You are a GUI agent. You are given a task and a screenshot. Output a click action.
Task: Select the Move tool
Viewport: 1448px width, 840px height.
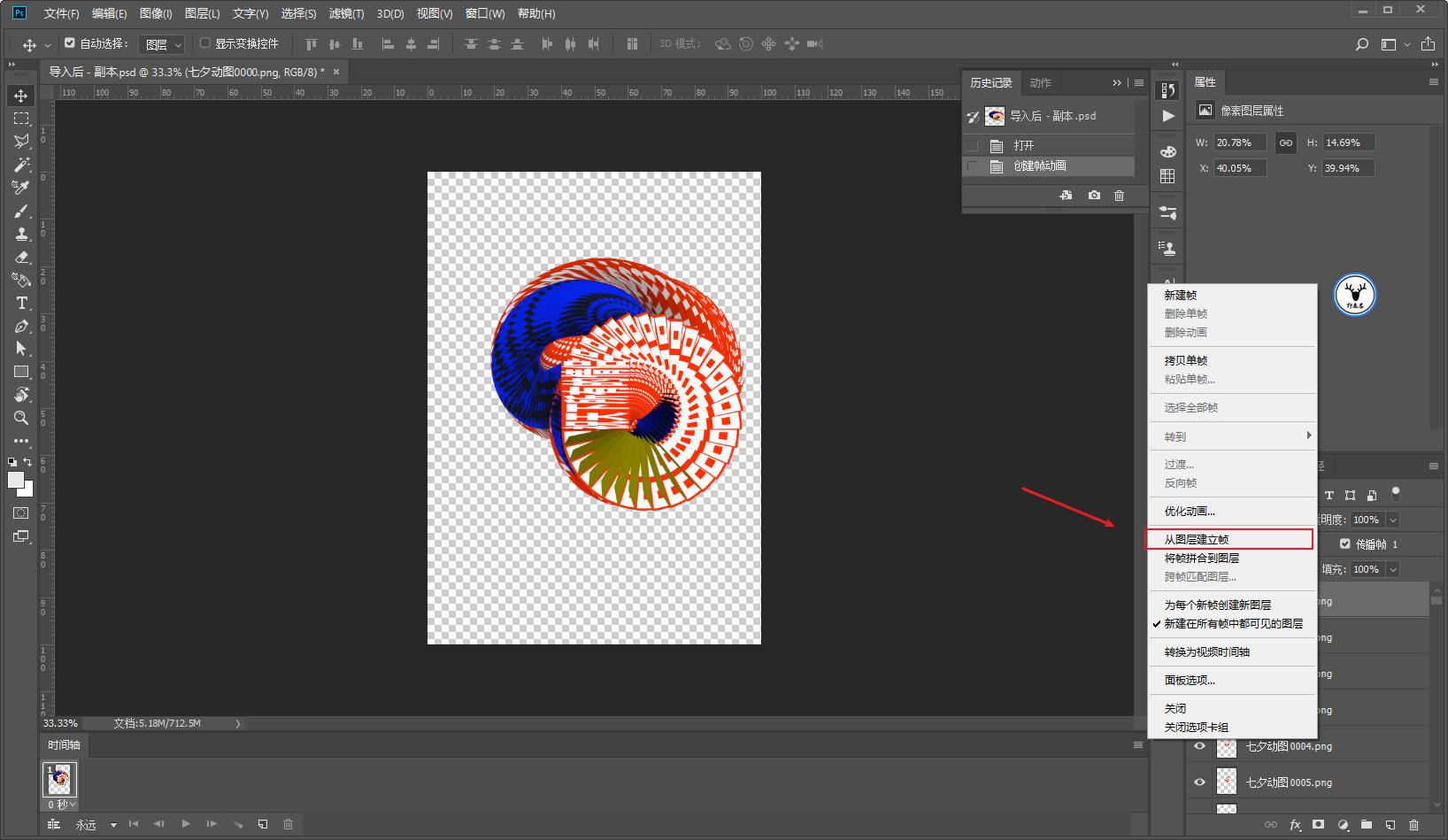pyautogui.click(x=21, y=96)
